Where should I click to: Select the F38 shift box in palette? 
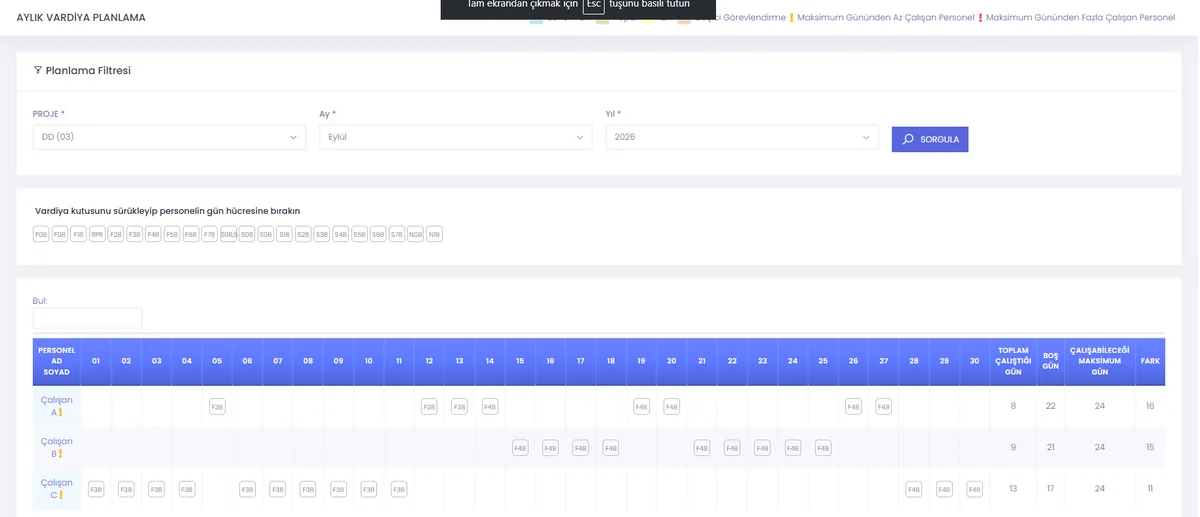tap(134, 234)
